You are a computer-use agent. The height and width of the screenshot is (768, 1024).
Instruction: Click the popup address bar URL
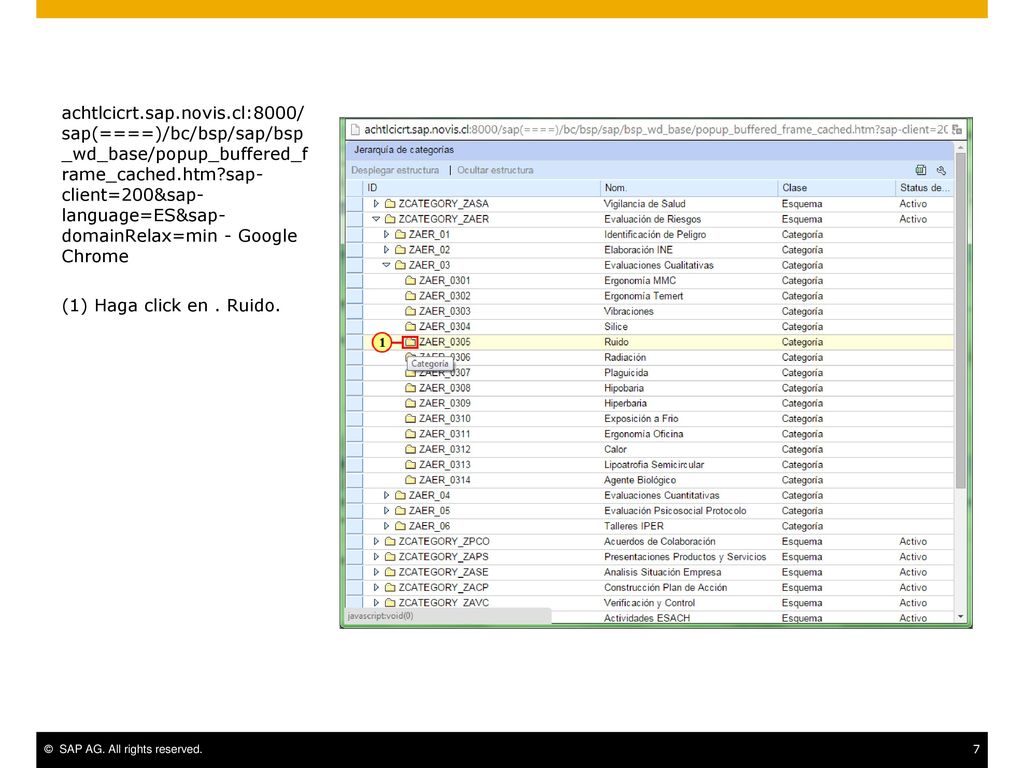coord(655,129)
